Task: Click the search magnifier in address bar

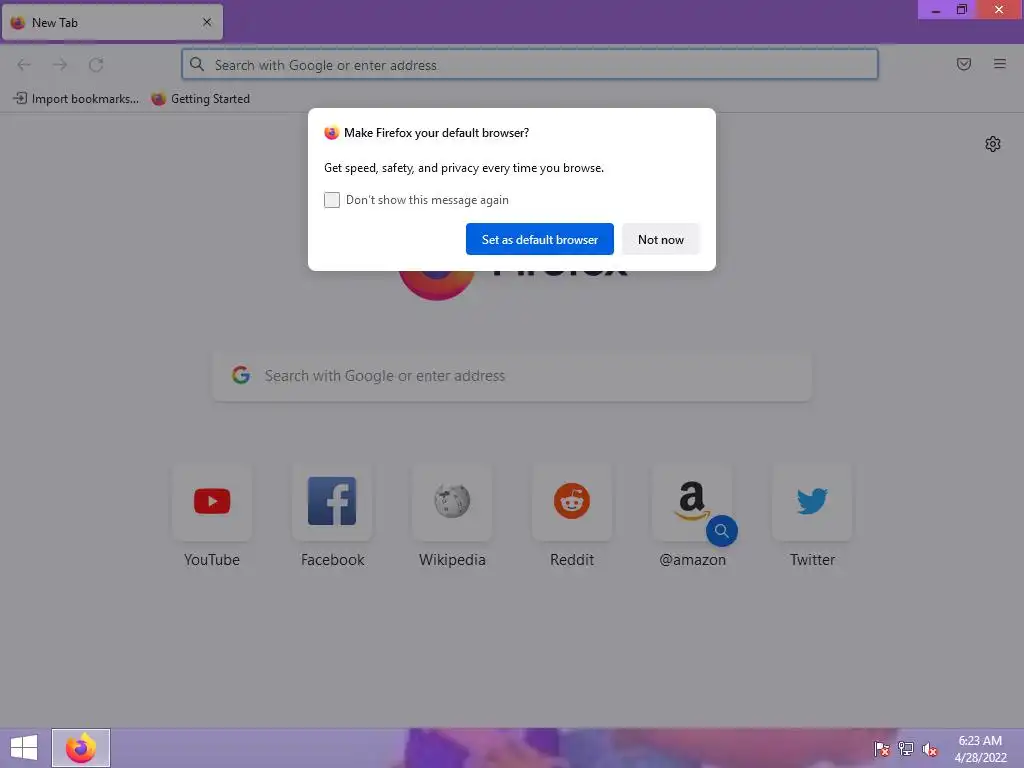Action: pos(197,64)
